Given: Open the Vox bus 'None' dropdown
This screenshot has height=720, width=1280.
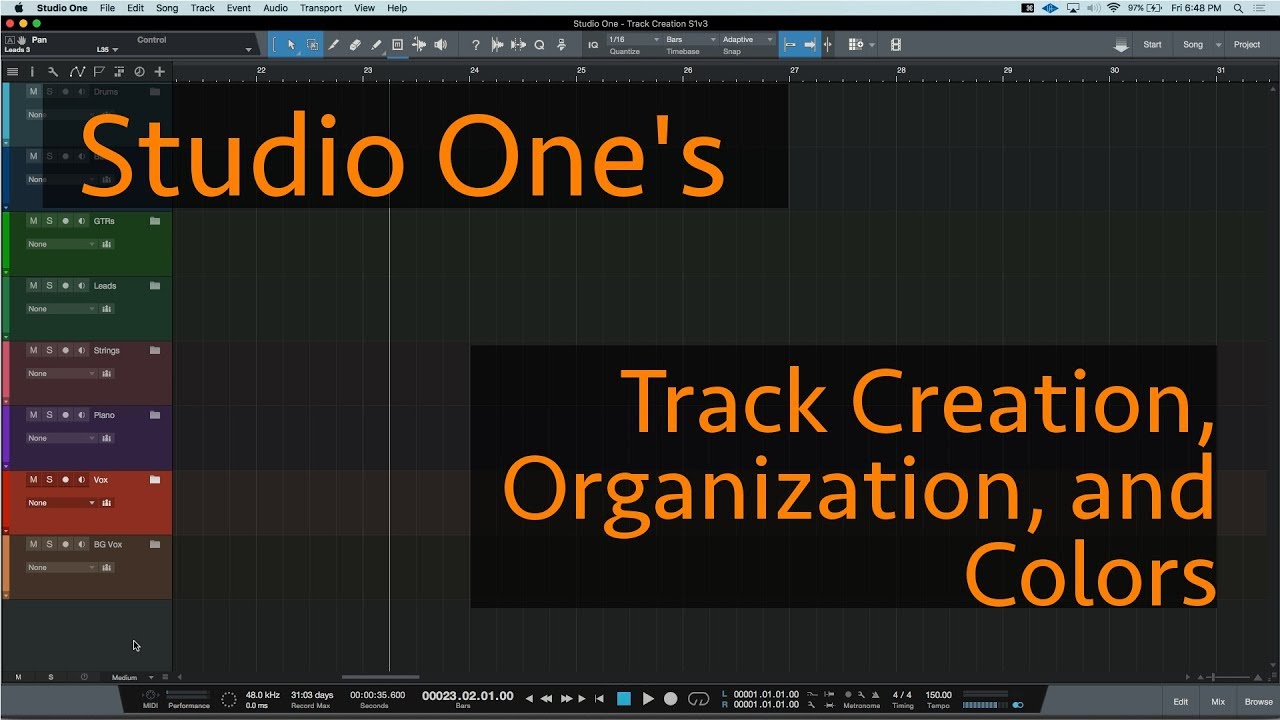Looking at the screenshot, I should (61, 503).
